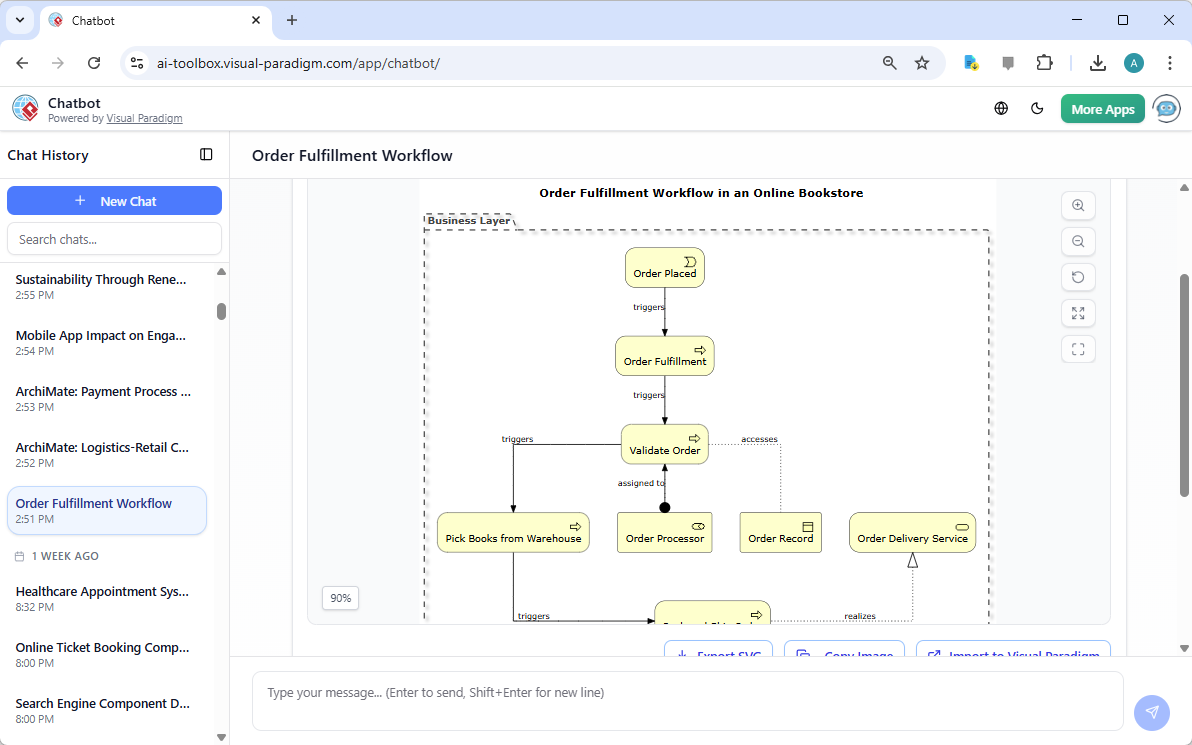Screen dimensions: 1192x745
Task: Bookmark the page using the star icon
Action: tap(922, 62)
